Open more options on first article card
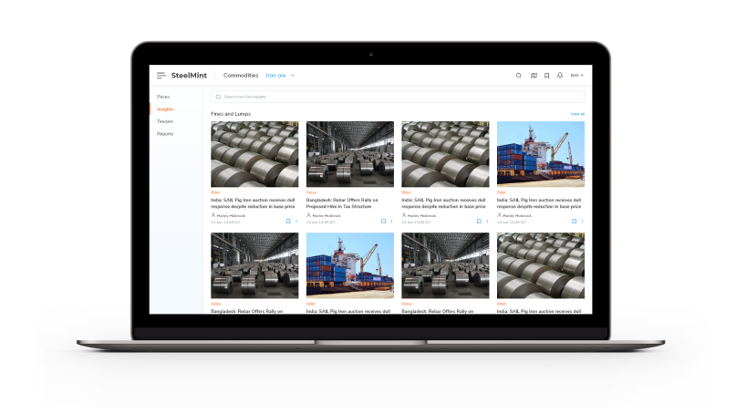The width and height of the screenshot is (736, 409). [296, 221]
